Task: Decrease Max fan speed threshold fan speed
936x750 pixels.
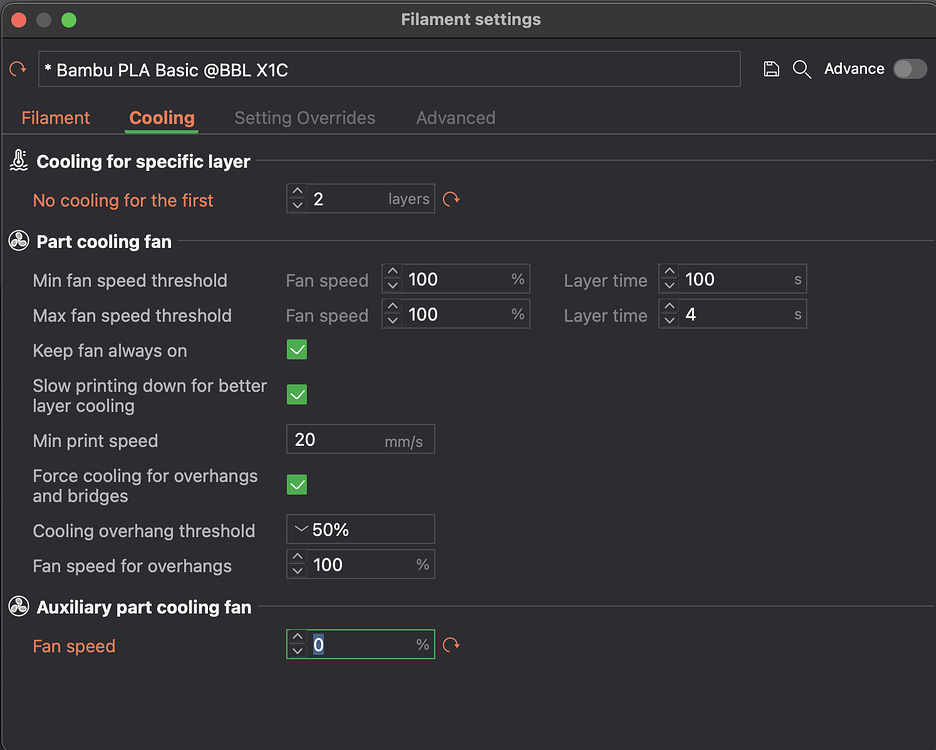Action: point(392,321)
